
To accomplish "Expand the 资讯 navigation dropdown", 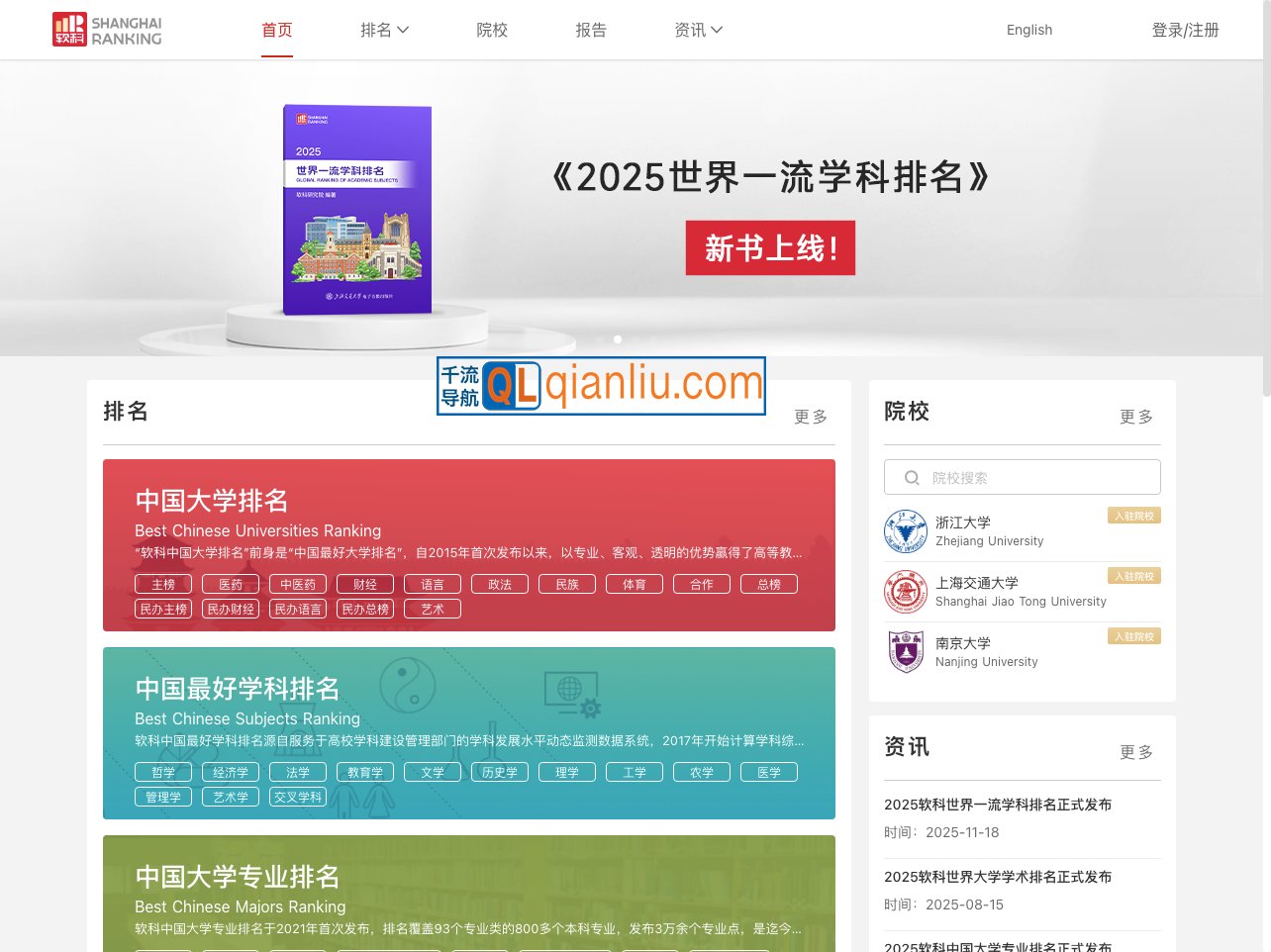I will 698,30.
